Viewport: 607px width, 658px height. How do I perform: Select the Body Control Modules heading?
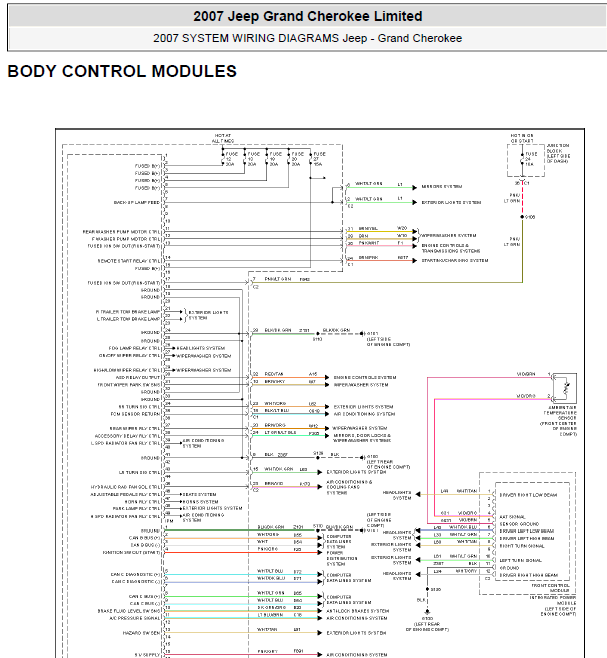[122, 72]
